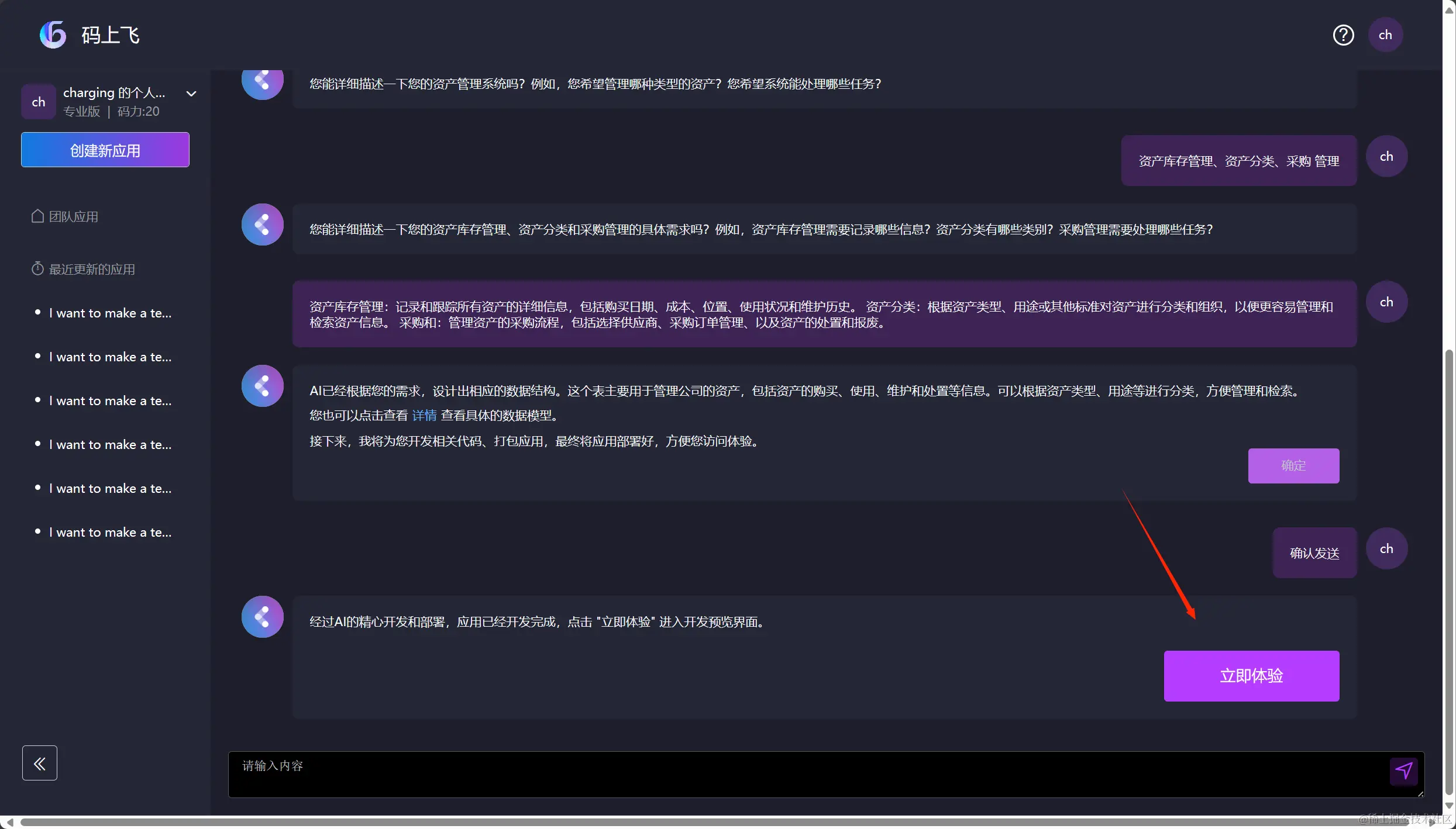Image resolution: width=1456 pixels, height=829 pixels.
Task: Click the ch workspace avatar in sidebar
Action: coord(39,102)
